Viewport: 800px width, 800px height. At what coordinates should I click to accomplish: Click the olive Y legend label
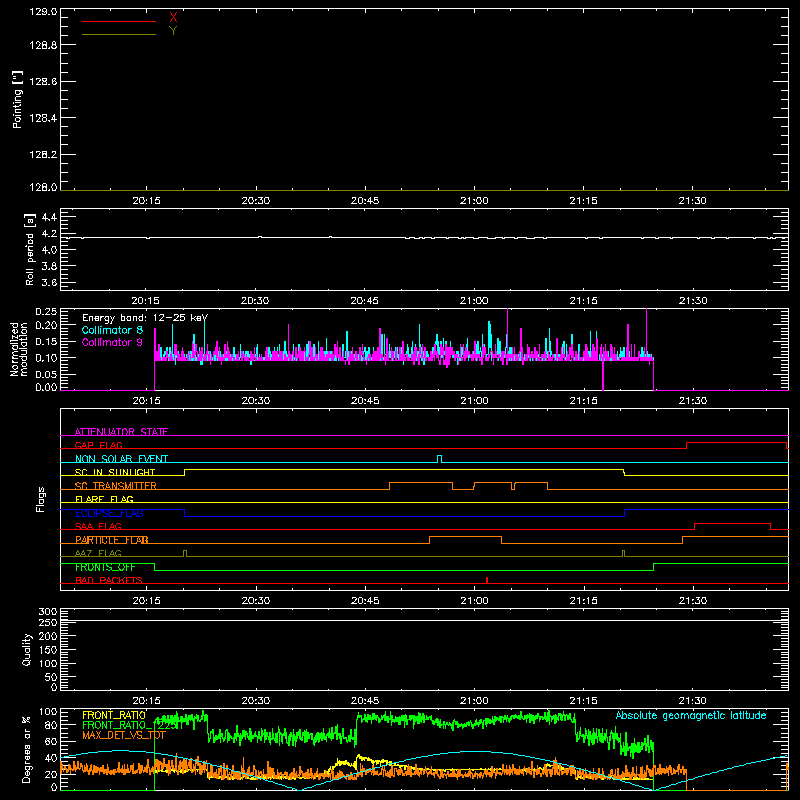(173, 31)
